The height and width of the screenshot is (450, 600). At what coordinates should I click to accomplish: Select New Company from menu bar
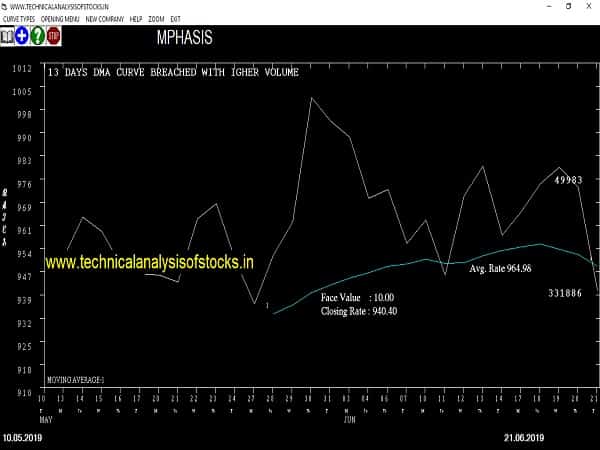(x=105, y=20)
